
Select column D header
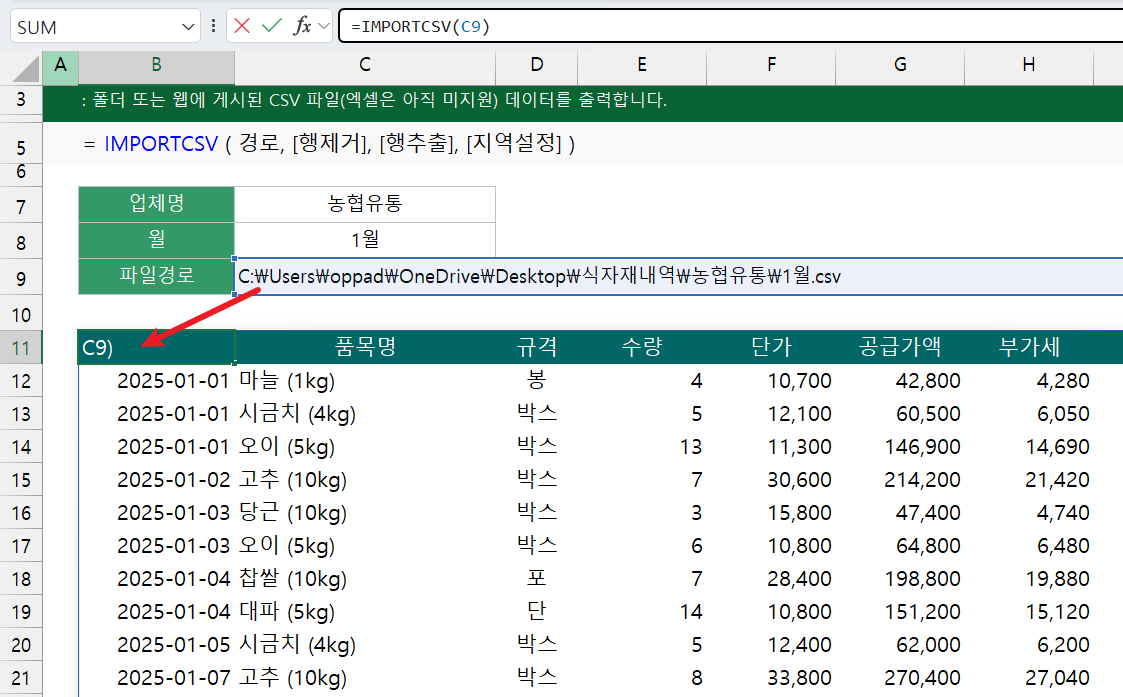click(x=536, y=65)
